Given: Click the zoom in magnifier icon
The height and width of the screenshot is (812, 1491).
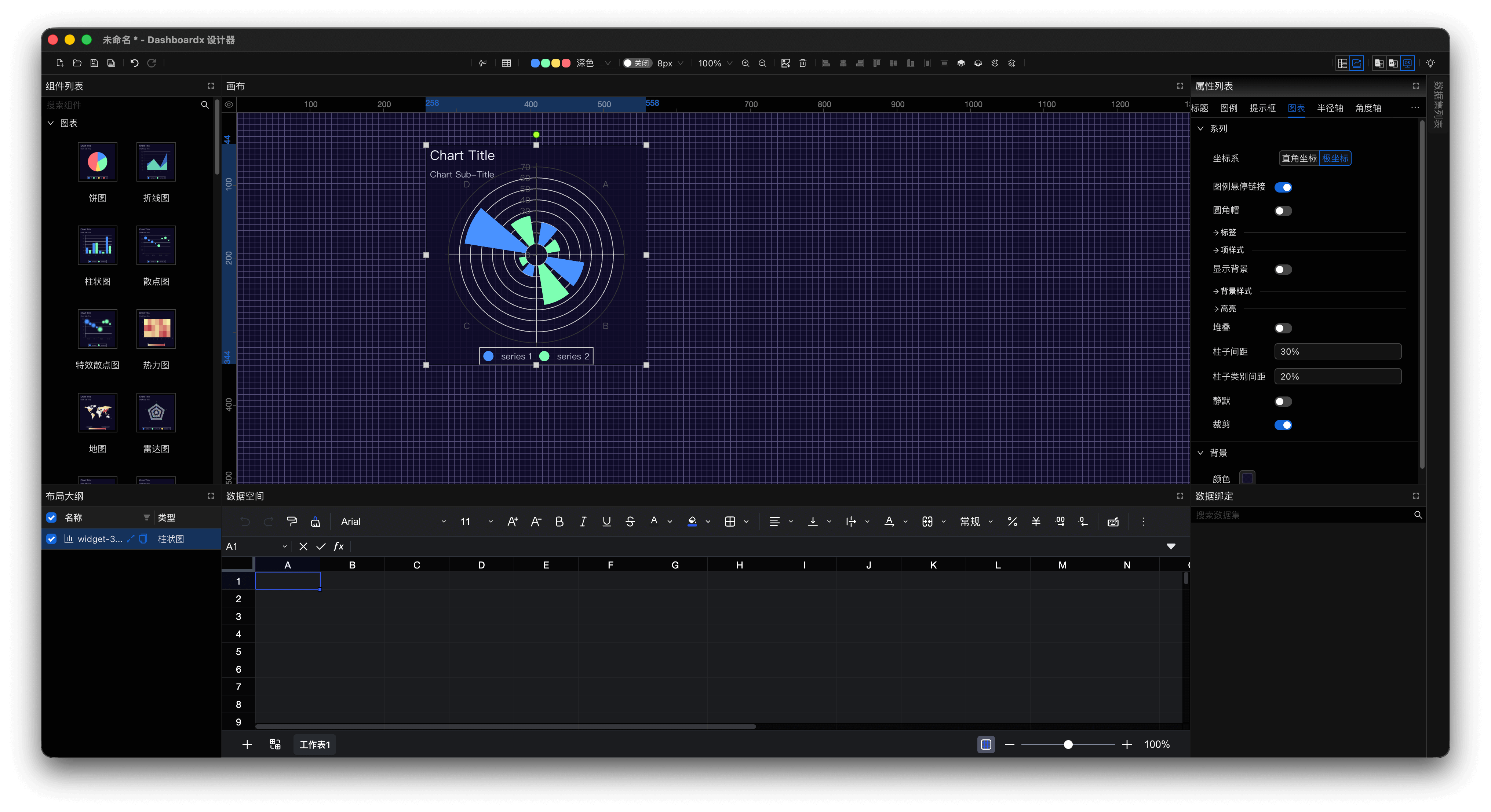Looking at the screenshot, I should 745,63.
